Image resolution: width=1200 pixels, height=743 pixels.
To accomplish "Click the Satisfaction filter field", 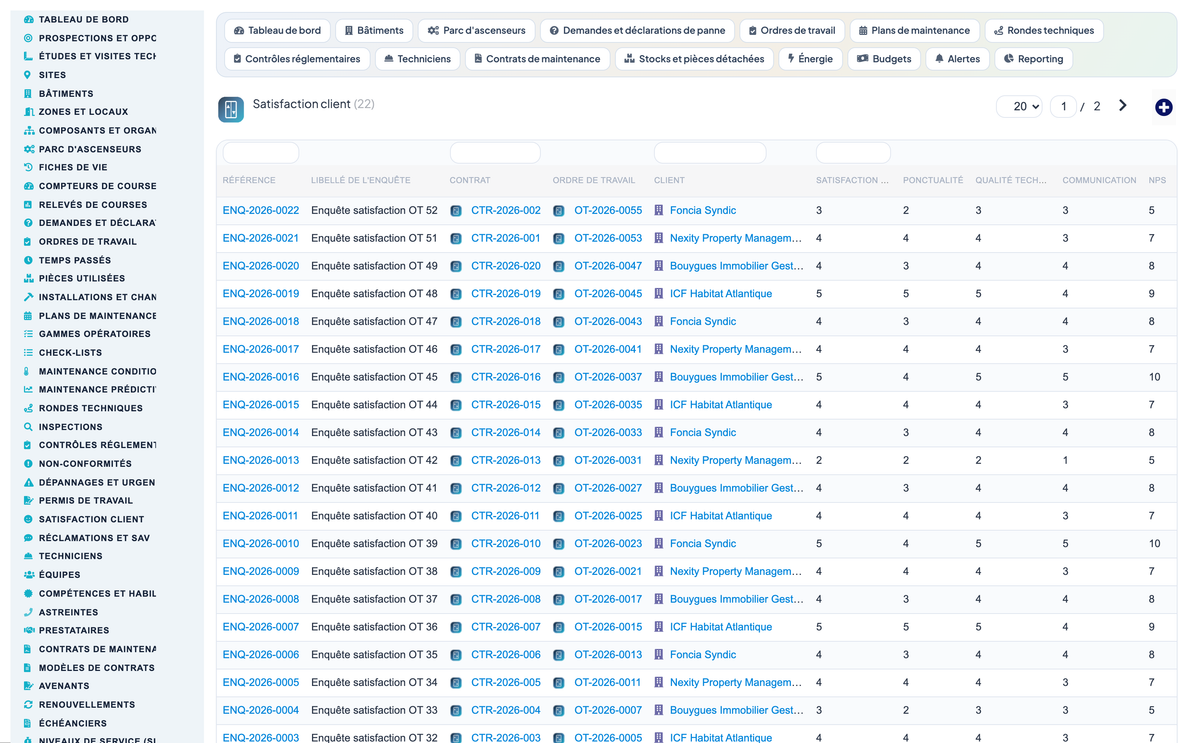I will (853, 153).
